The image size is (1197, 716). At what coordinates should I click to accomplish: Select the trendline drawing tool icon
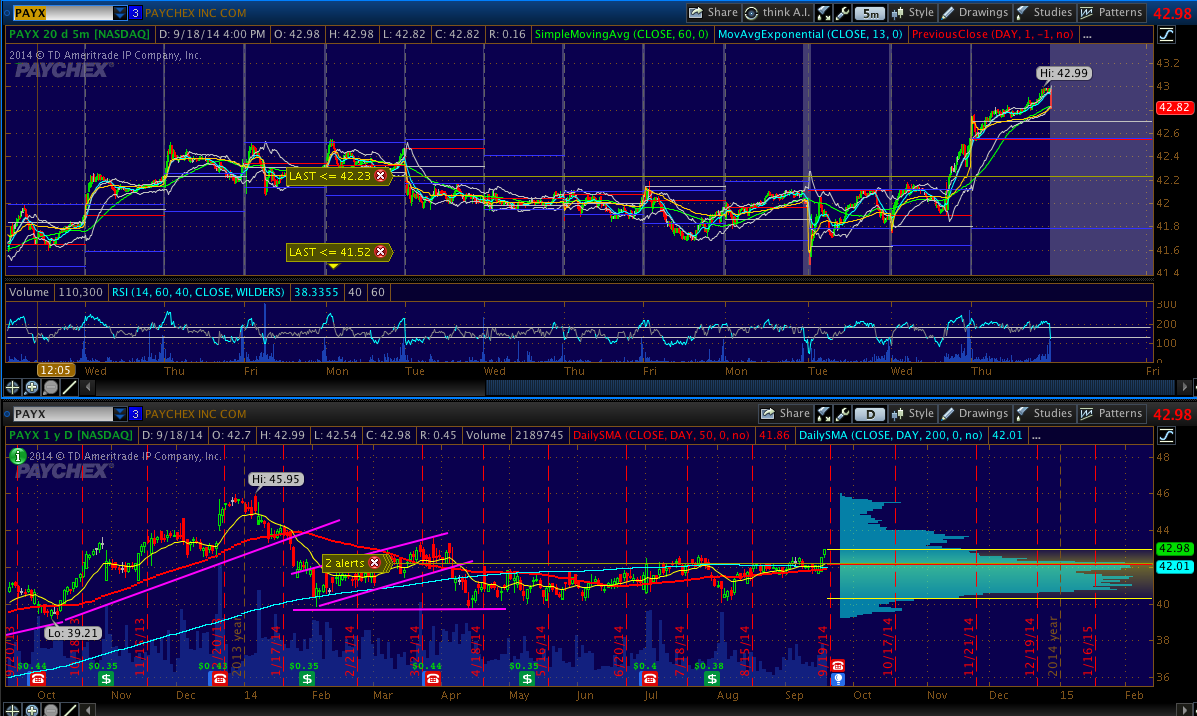(x=69, y=387)
